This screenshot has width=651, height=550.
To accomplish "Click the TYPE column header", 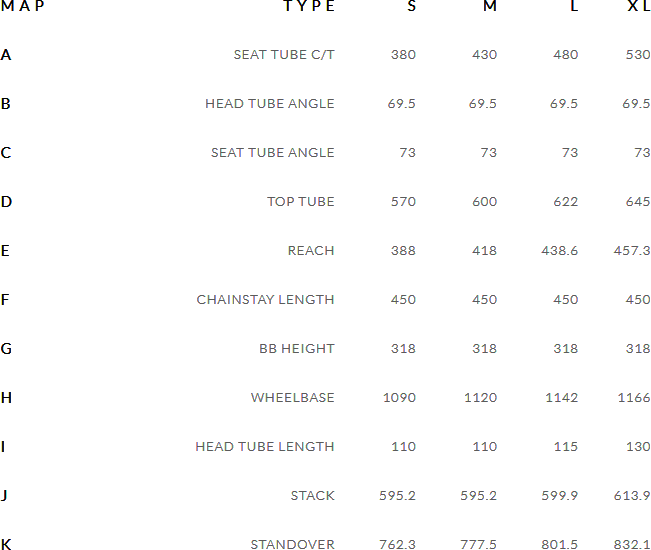I will (x=309, y=6).
